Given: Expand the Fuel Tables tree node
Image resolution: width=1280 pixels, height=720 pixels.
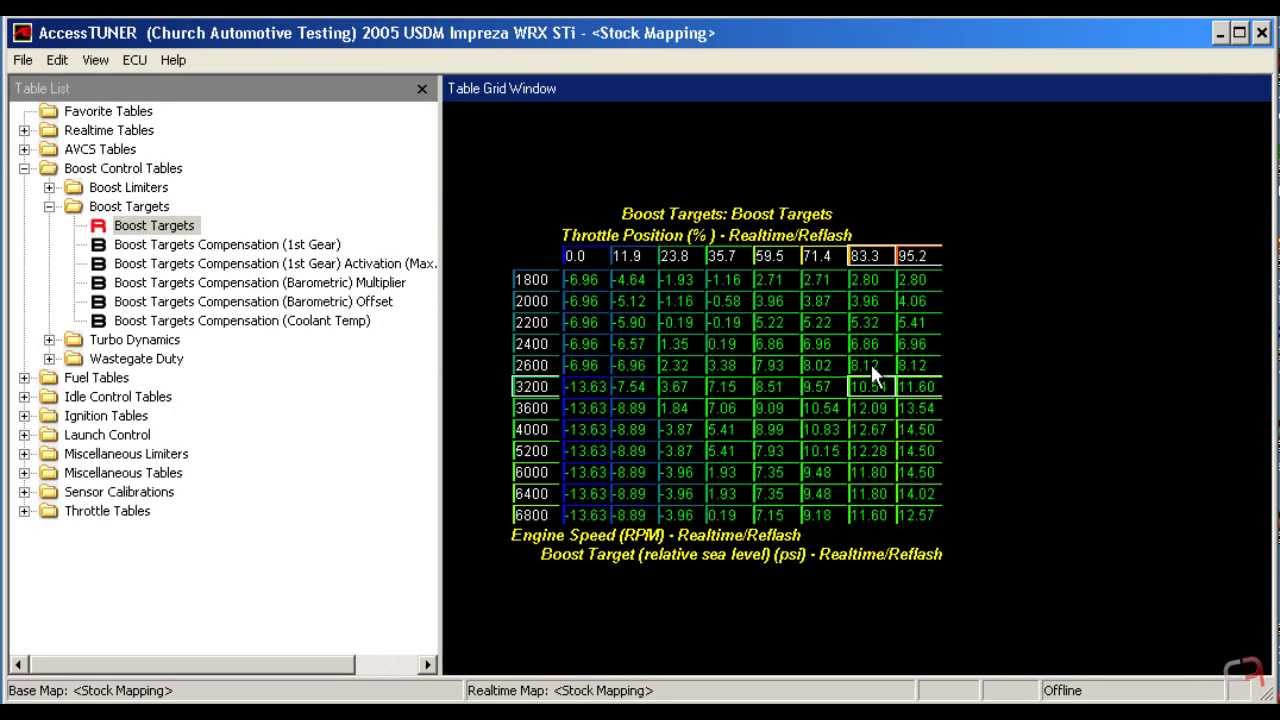Looking at the screenshot, I should point(24,378).
